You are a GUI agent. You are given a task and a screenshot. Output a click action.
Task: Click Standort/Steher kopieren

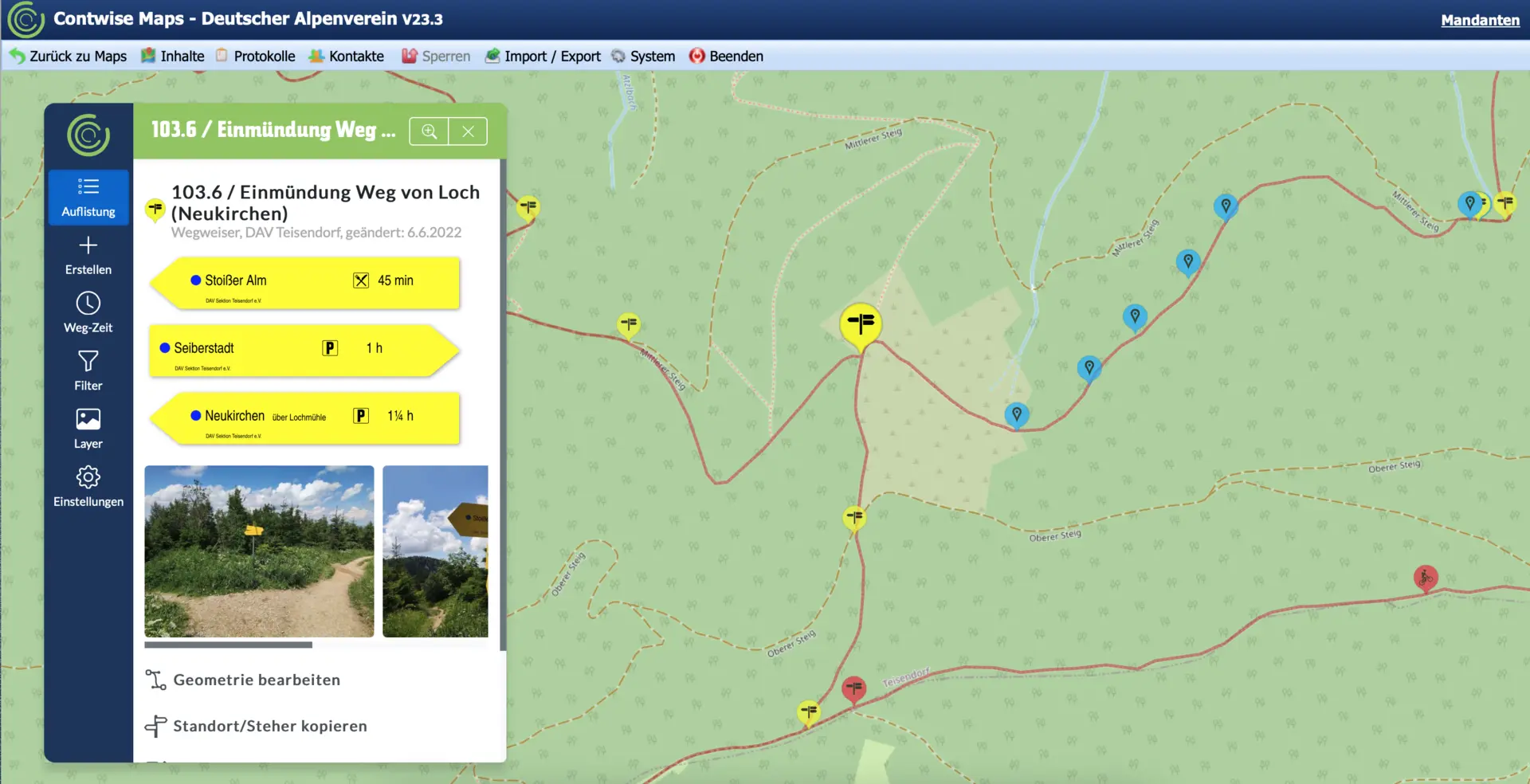(269, 726)
